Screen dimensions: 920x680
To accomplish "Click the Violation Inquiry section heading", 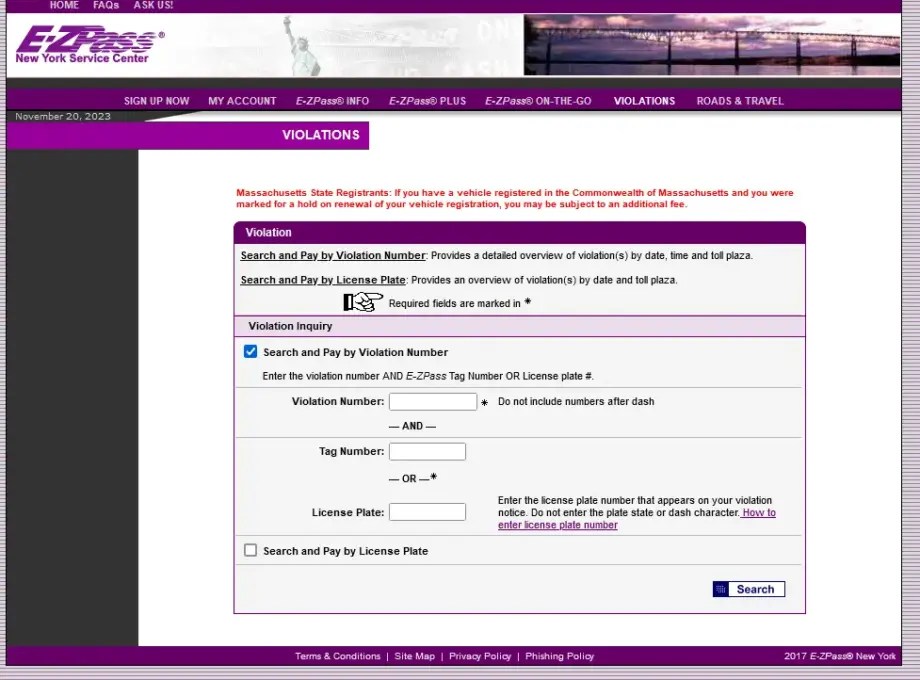I will coord(290,326).
